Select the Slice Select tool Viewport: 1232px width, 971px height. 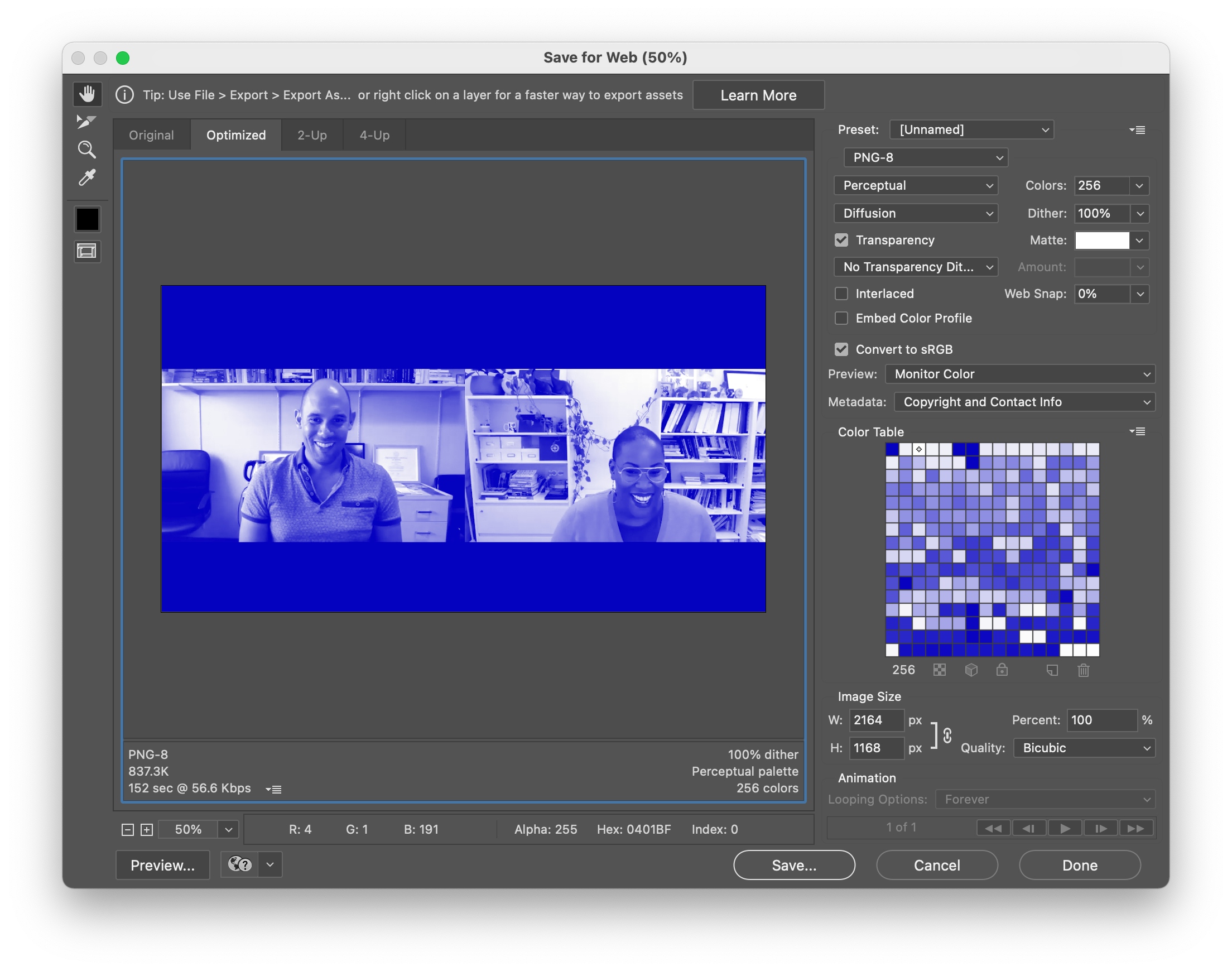tap(86, 122)
